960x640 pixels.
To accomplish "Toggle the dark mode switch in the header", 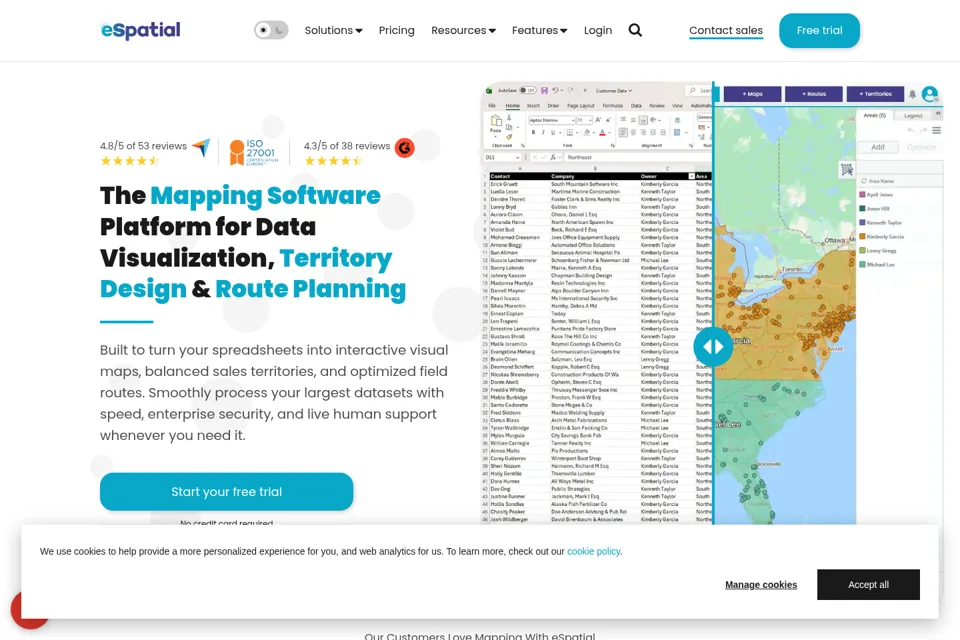I will (x=271, y=30).
